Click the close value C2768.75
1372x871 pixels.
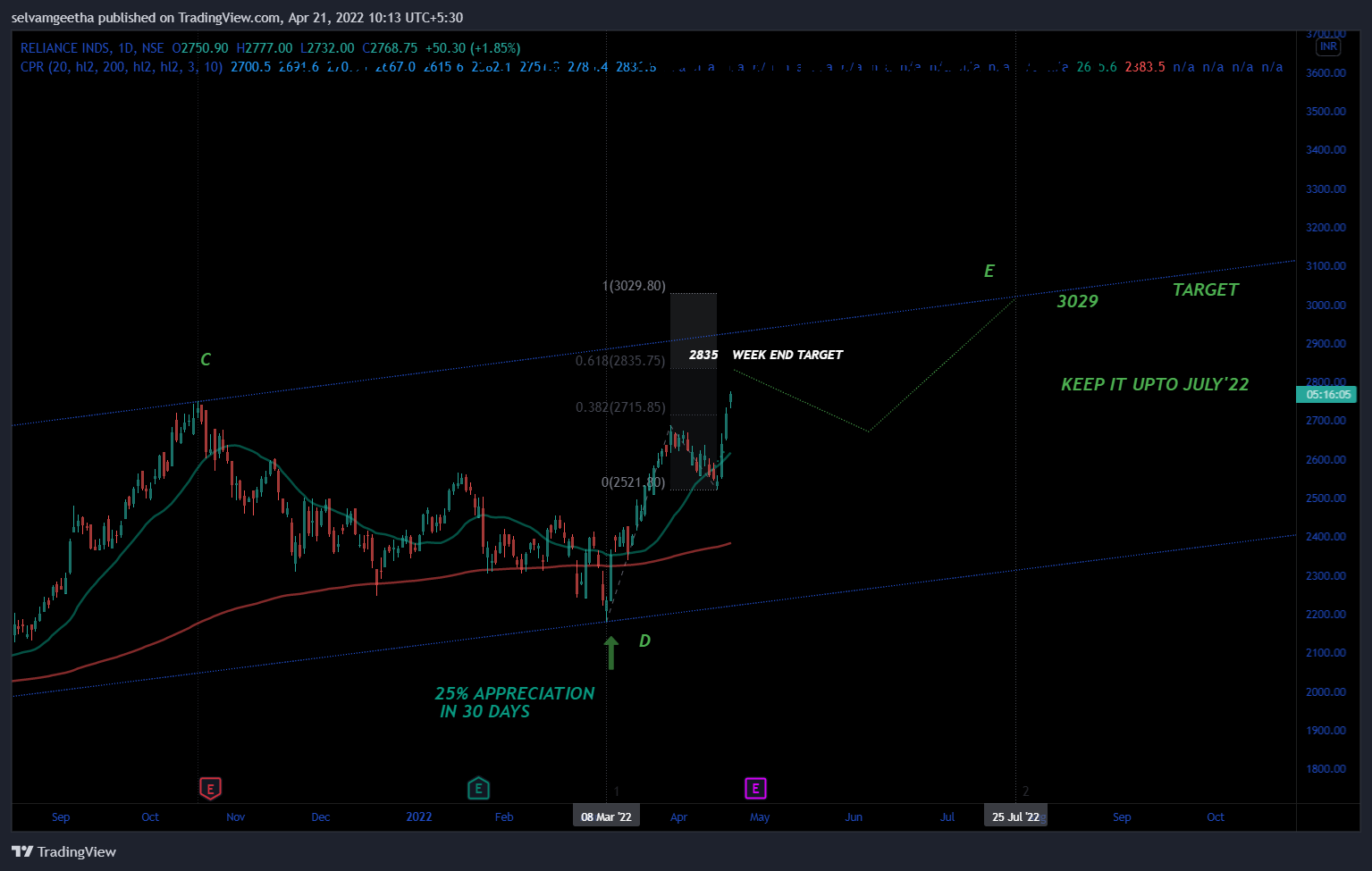click(390, 48)
